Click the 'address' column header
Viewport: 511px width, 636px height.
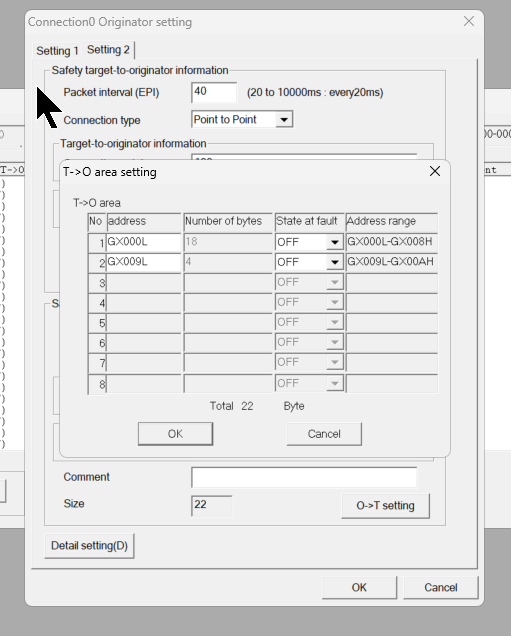pyautogui.click(x=144, y=221)
